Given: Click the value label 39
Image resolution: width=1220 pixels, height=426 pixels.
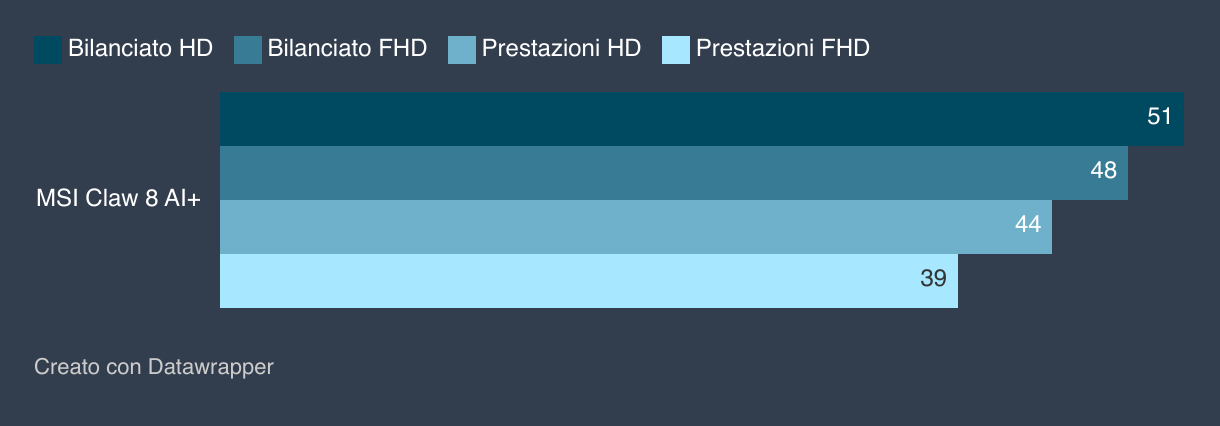Looking at the screenshot, I should pyautogui.click(x=933, y=279).
